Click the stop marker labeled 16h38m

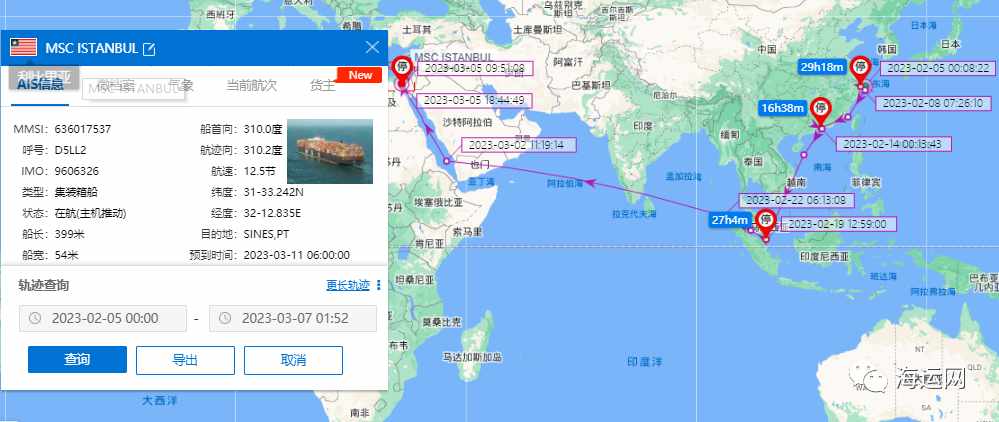[821, 110]
